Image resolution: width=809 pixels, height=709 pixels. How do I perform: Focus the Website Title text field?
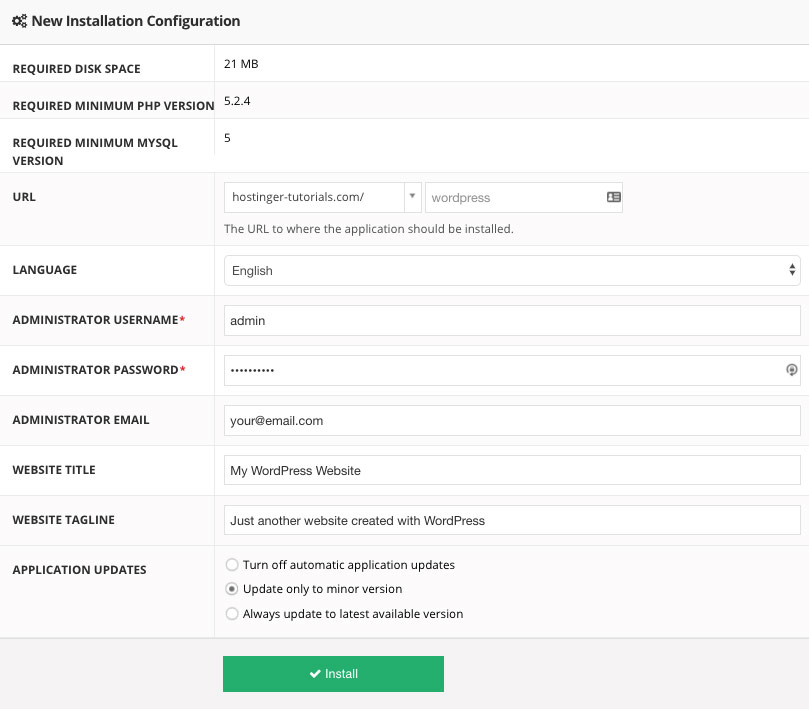512,471
